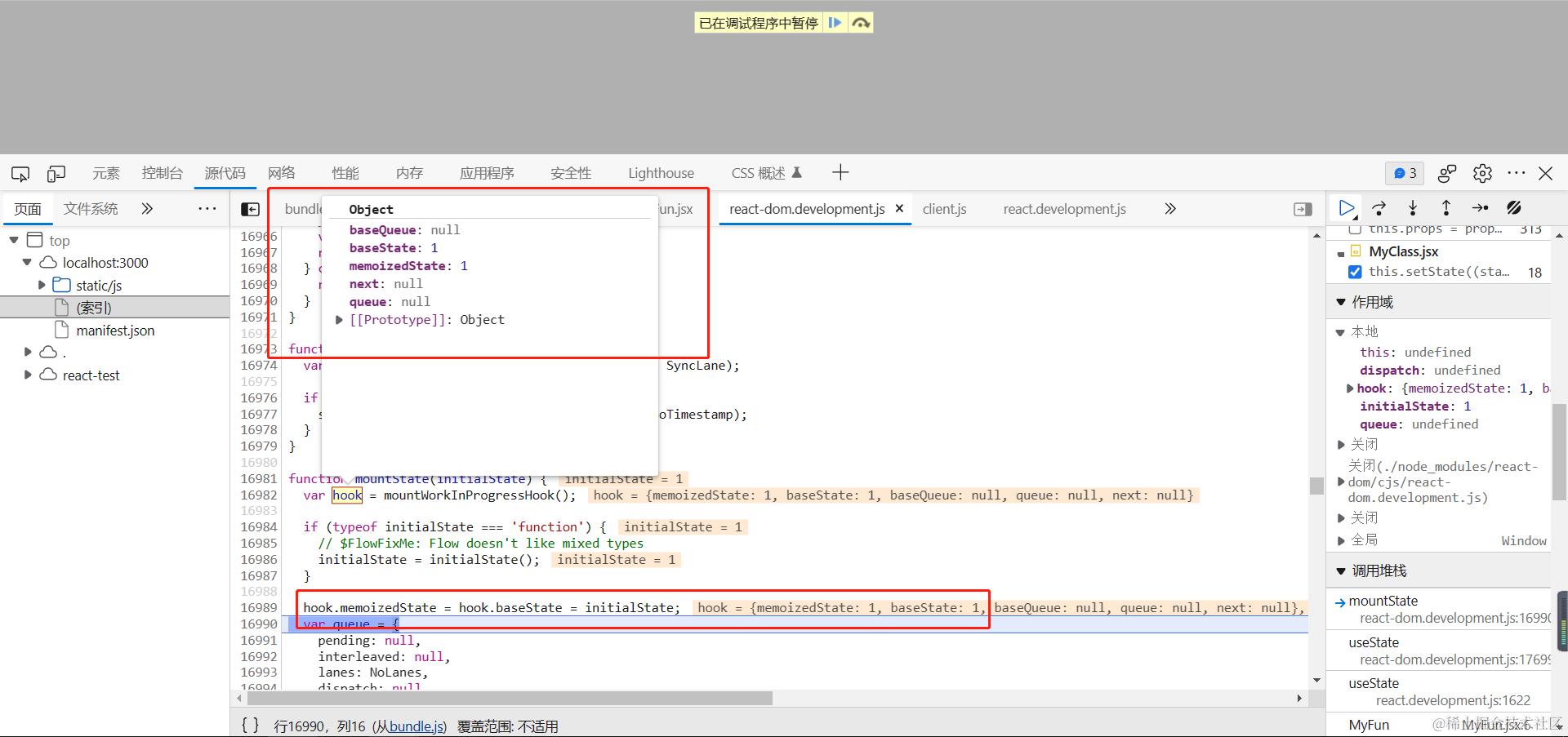Switch to the client.js editor tab
The image size is (1568, 737).
944,209
